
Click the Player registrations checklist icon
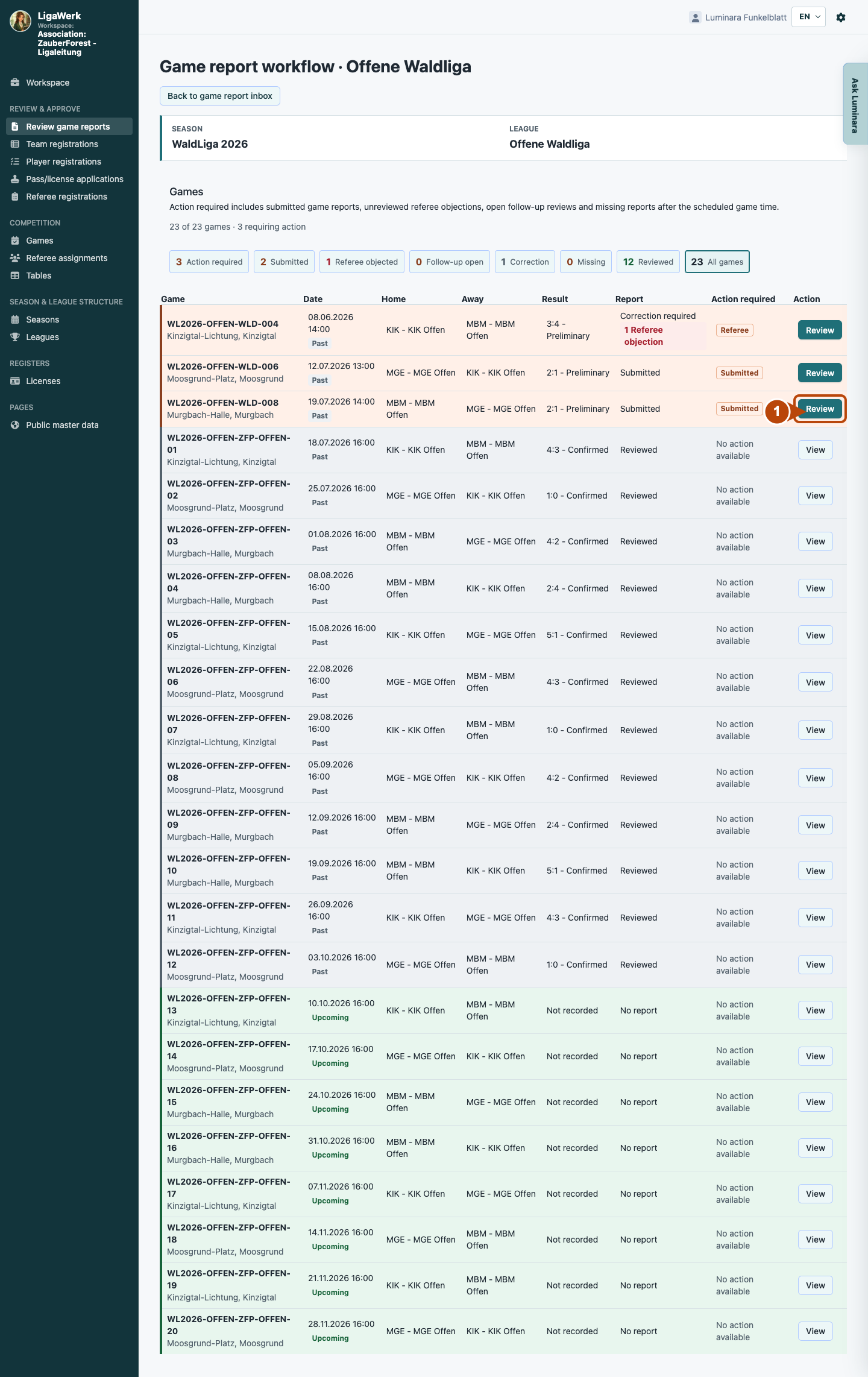click(x=15, y=162)
